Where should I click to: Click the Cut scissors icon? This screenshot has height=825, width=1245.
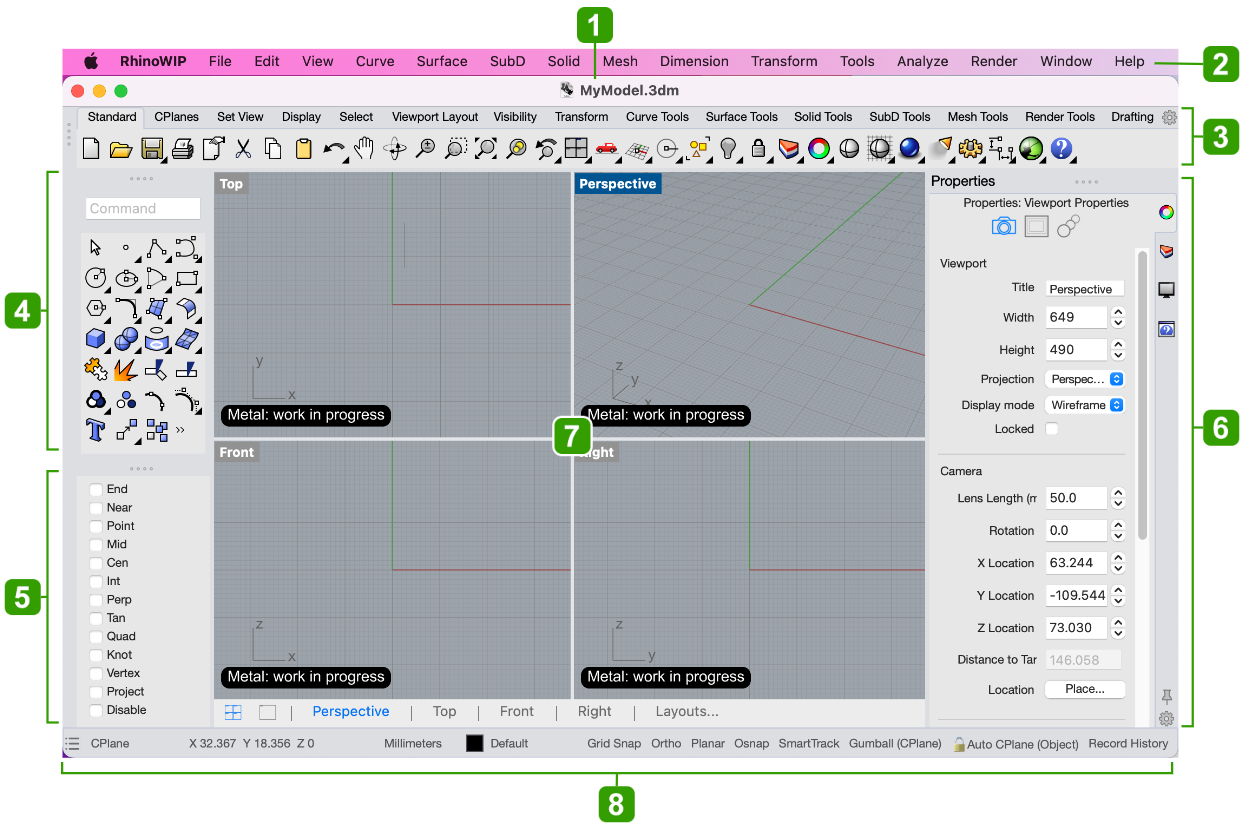click(243, 149)
